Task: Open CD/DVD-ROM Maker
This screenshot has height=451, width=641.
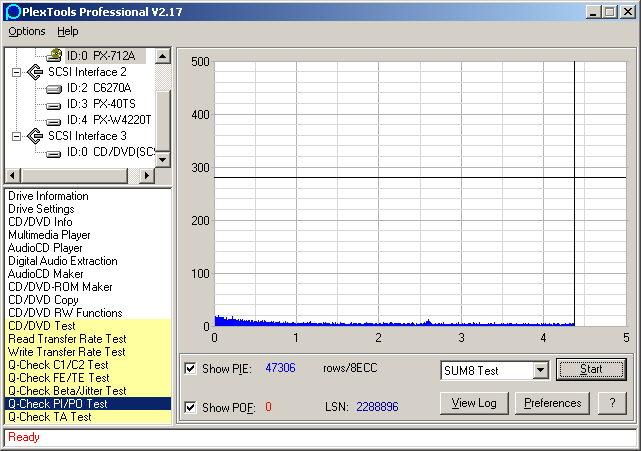Action: pos(88,287)
